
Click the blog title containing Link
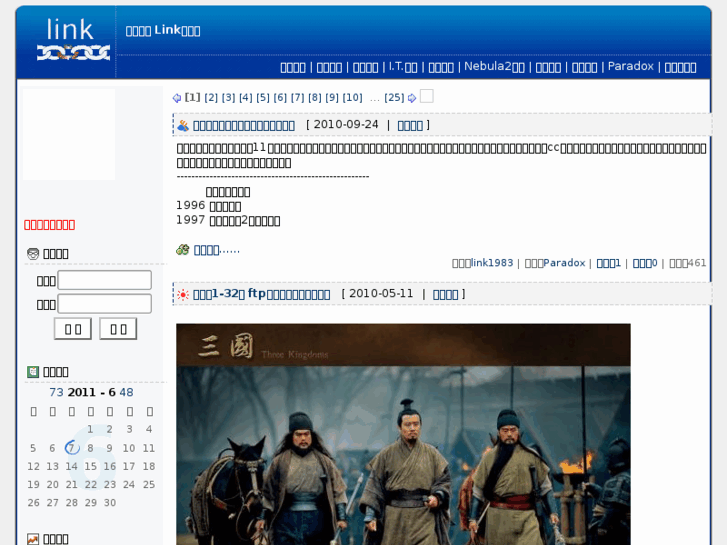point(163,31)
